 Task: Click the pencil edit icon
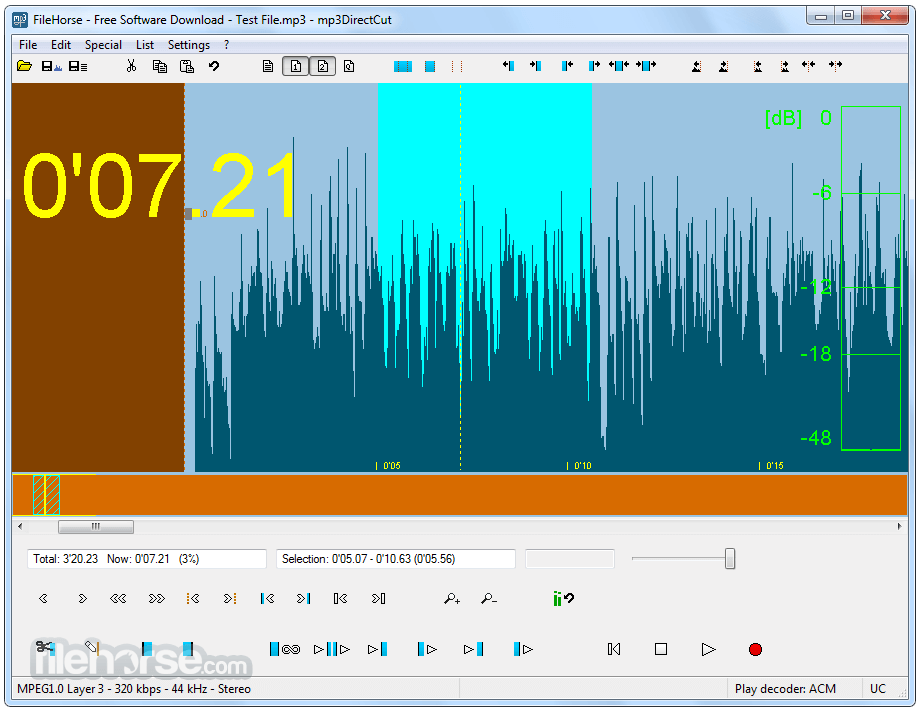(92, 647)
